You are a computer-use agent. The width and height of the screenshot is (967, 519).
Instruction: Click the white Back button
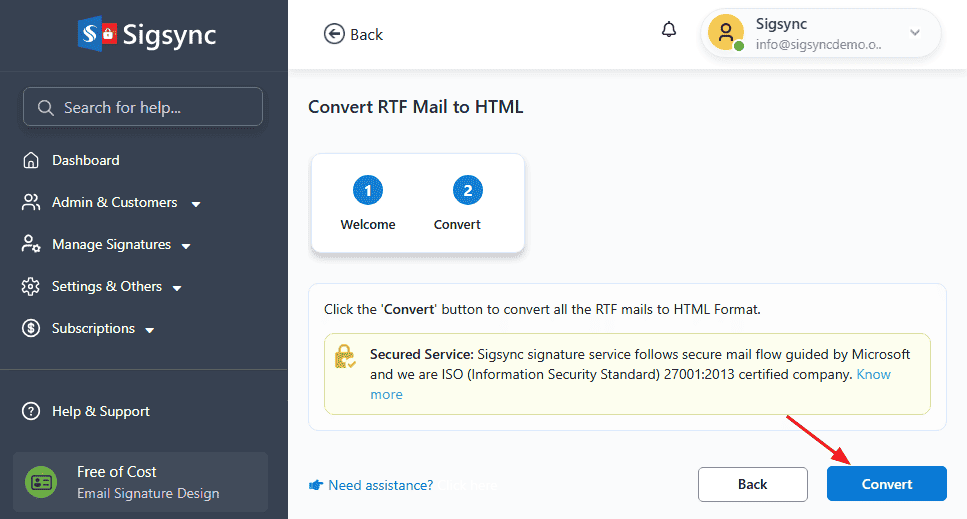[x=752, y=484]
